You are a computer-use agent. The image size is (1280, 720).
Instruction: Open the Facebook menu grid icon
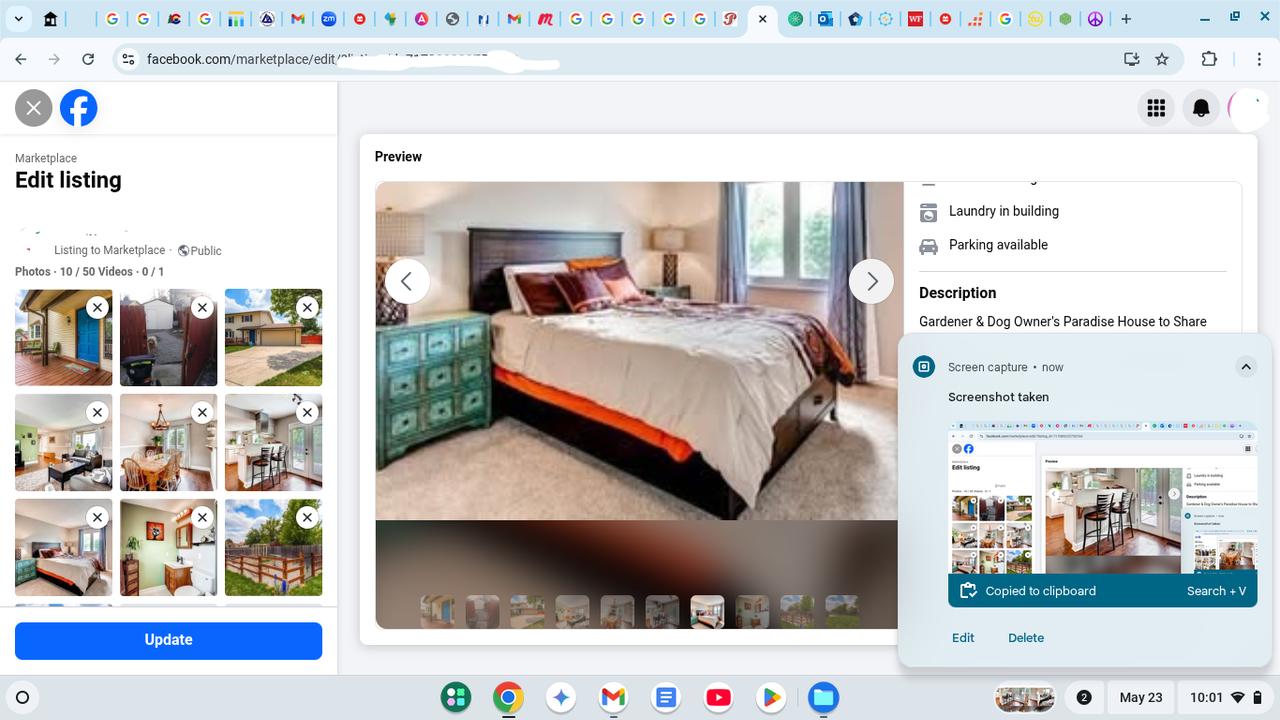coord(1156,108)
